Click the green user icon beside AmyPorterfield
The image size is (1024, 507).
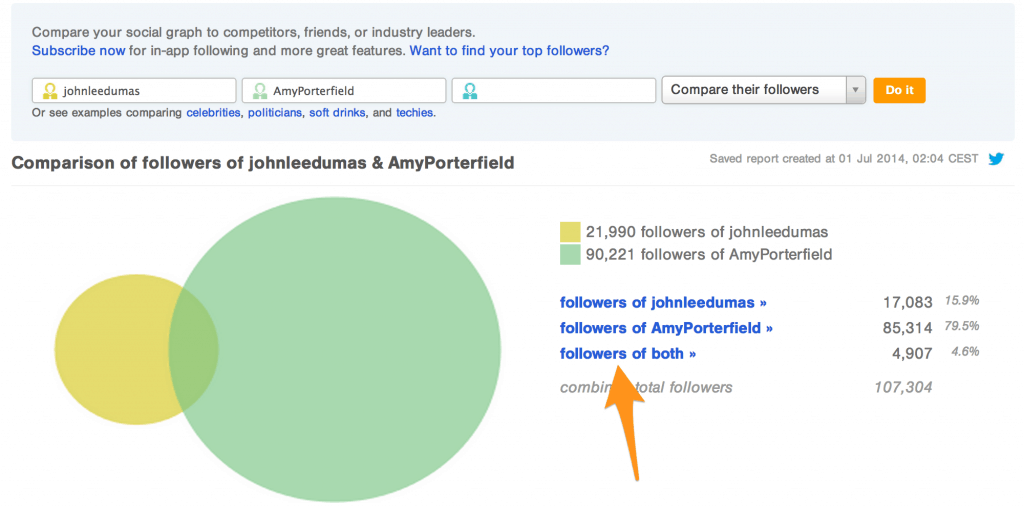[260, 91]
